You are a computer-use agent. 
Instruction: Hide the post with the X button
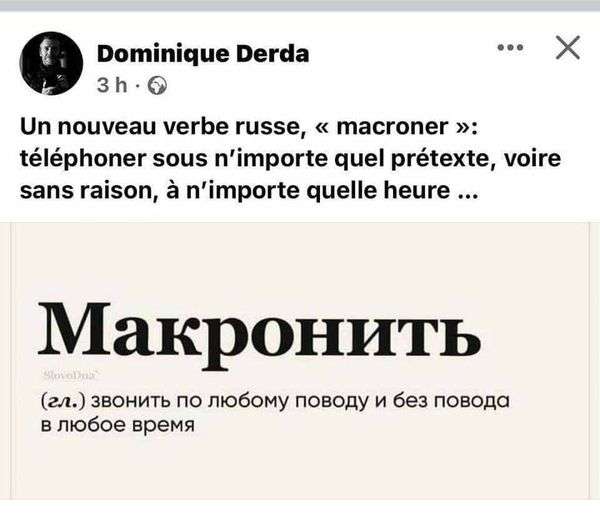(x=566, y=47)
